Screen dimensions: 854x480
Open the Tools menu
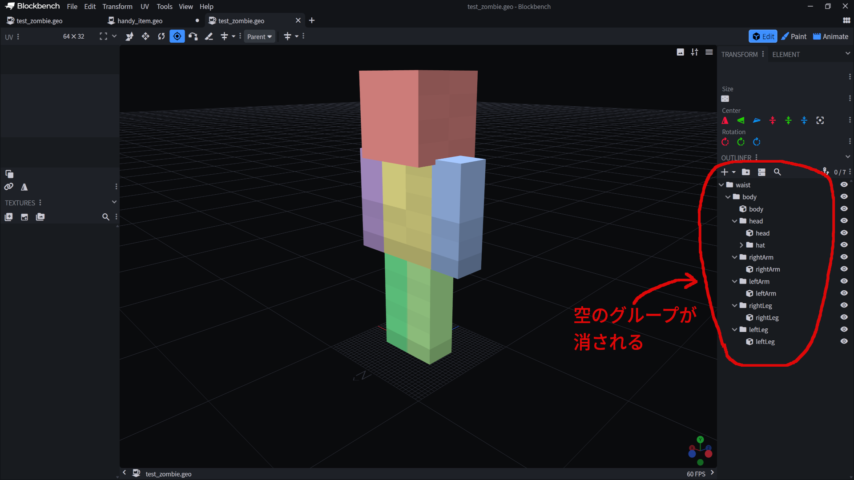[164, 7]
